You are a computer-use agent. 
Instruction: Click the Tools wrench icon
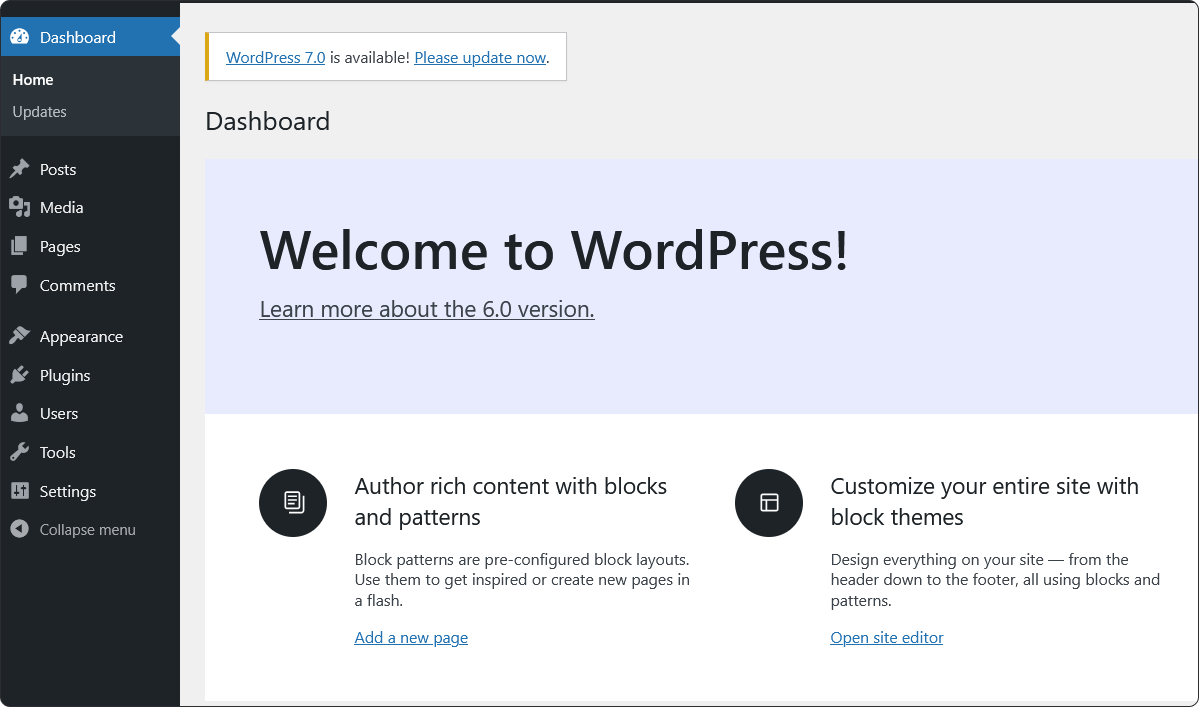pyautogui.click(x=20, y=452)
